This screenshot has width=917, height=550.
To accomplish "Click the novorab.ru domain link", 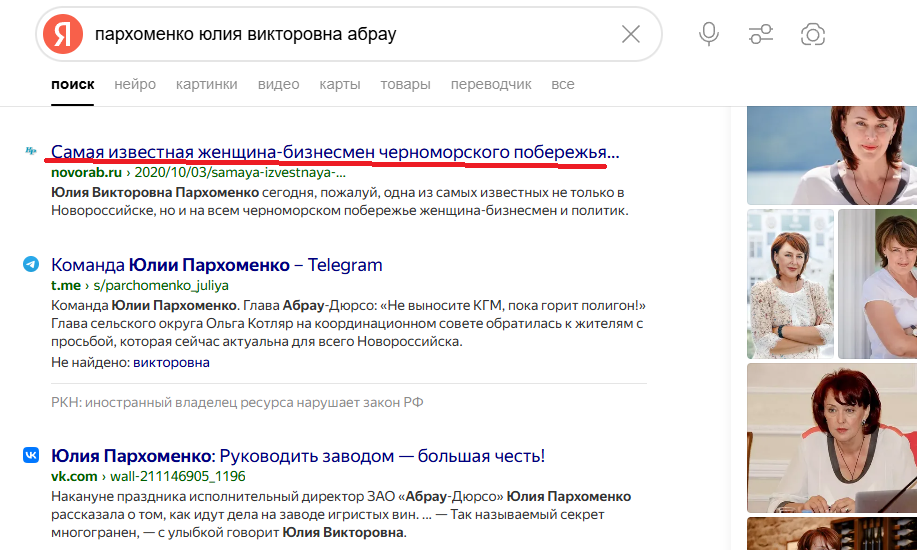I will [x=87, y=172].
